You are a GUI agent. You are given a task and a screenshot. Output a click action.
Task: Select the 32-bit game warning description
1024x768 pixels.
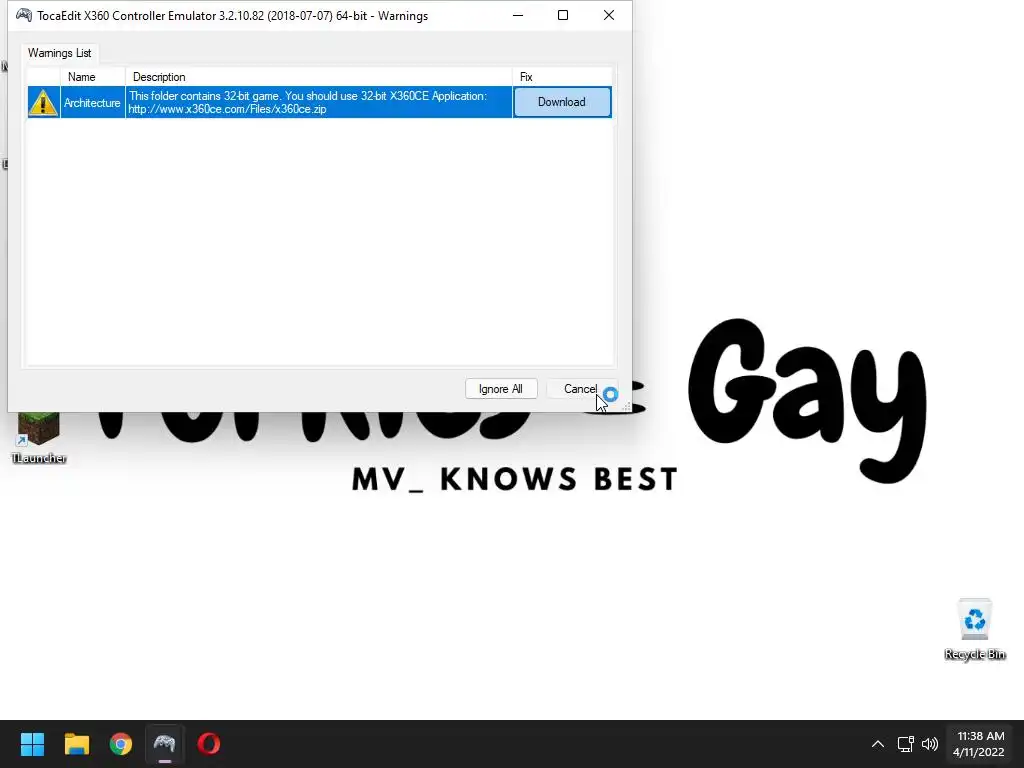pyautogui.click(x=319, y=103)
